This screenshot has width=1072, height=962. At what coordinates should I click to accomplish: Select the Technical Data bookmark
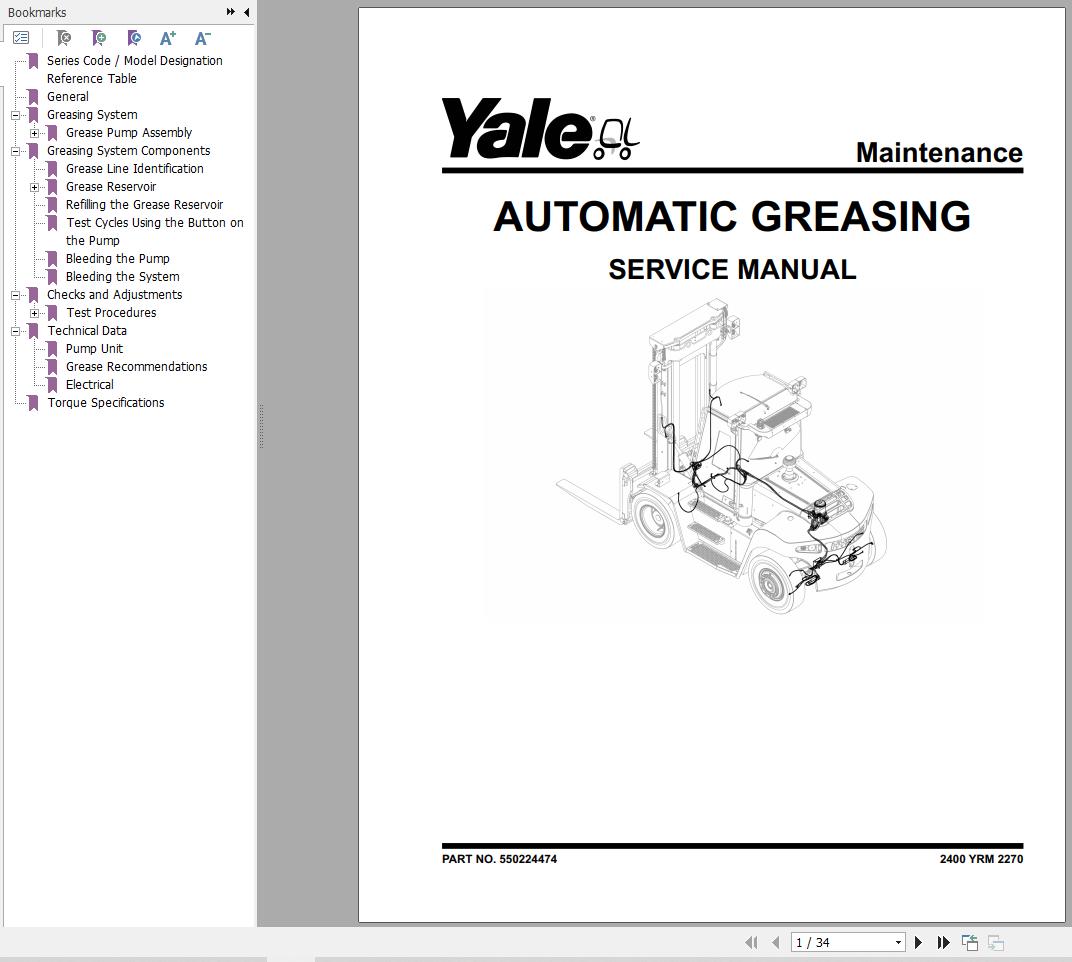point(86,330)
